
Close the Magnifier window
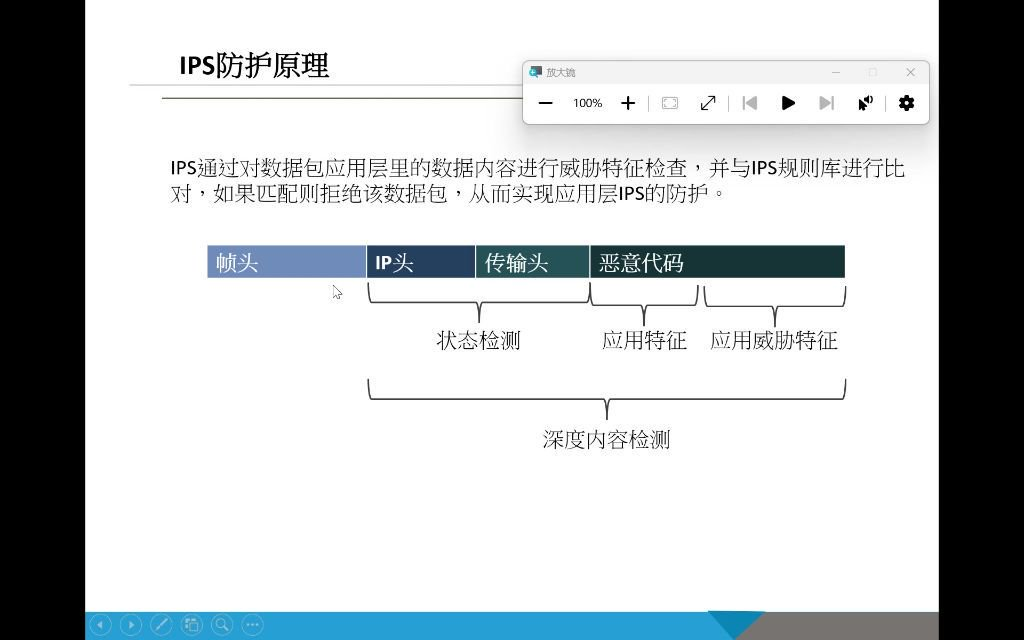pyautogui.click(x=910, y=72)
